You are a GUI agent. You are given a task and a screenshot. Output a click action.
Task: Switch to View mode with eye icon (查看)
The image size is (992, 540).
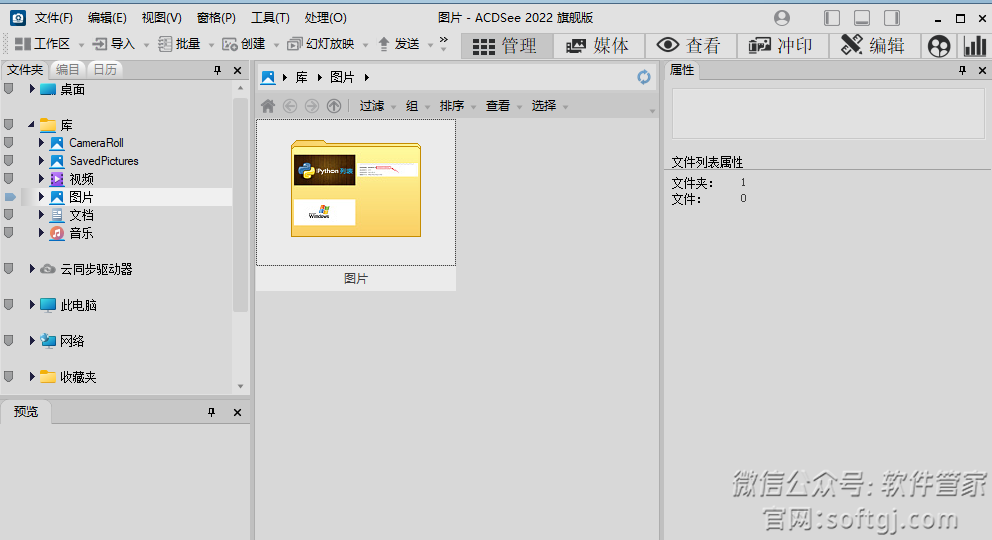(x=689, y=45)
